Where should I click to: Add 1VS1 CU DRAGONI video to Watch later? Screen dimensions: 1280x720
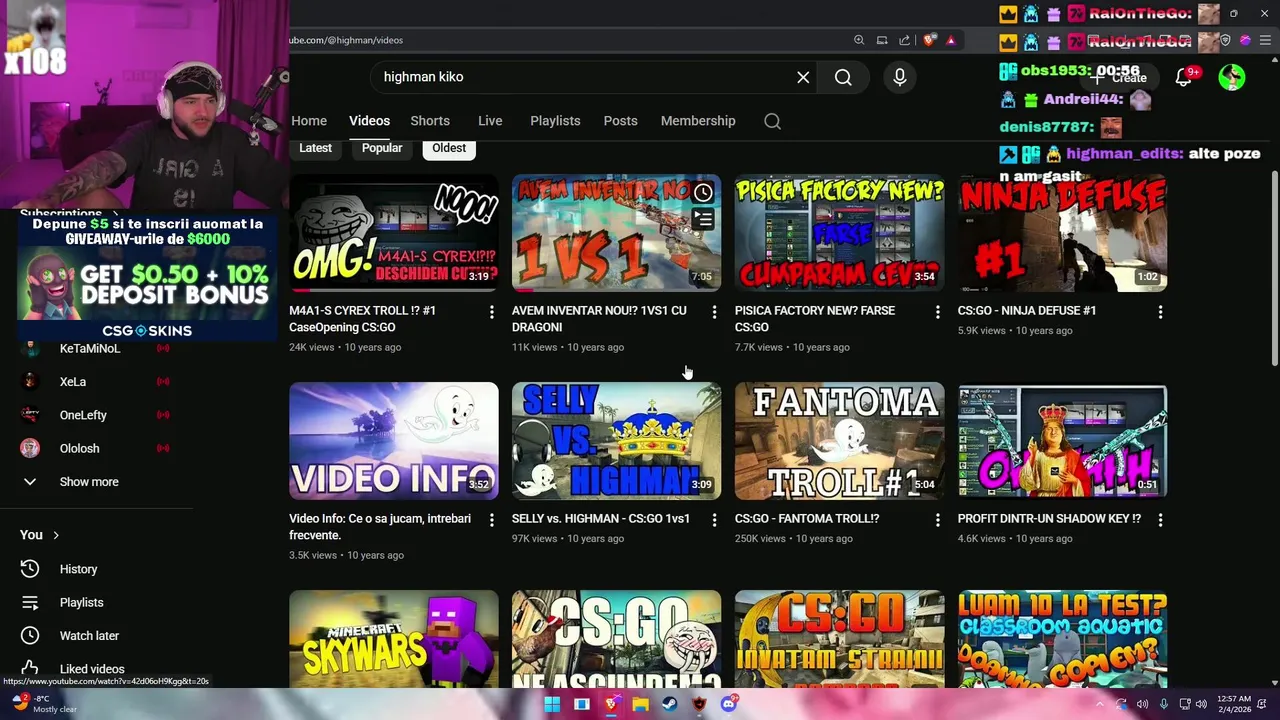point(703,193)
